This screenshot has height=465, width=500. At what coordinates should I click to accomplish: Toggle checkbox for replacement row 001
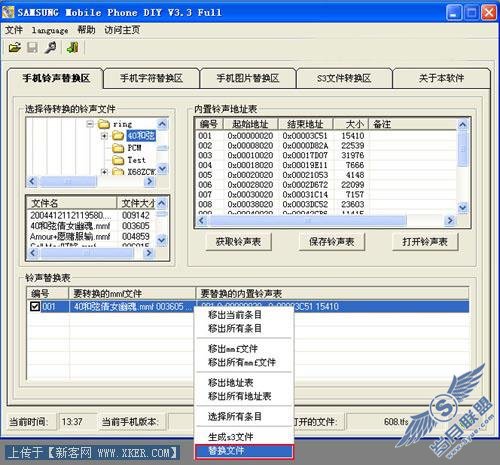pos(35,306)
